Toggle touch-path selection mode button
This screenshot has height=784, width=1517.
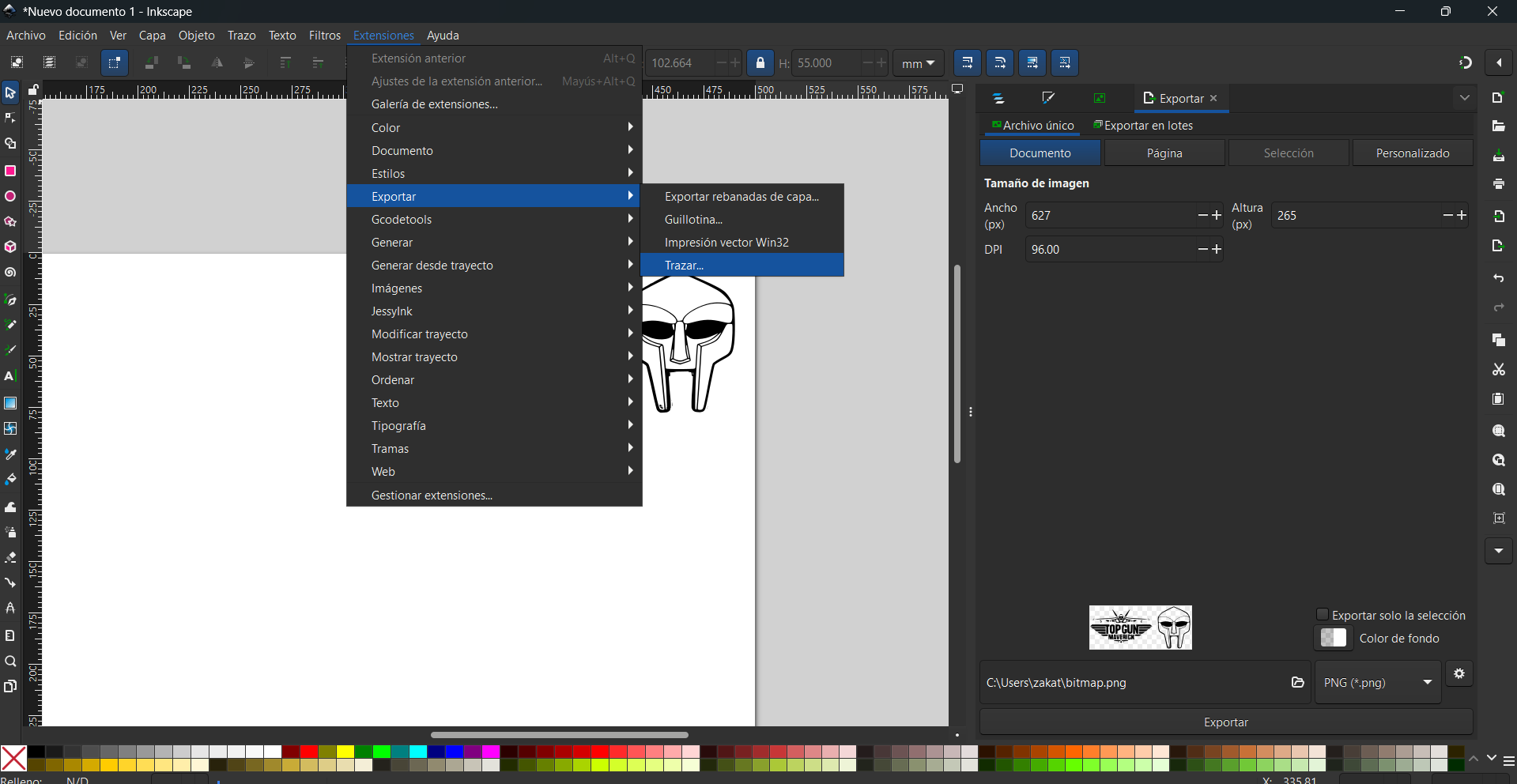click(115, 62)
